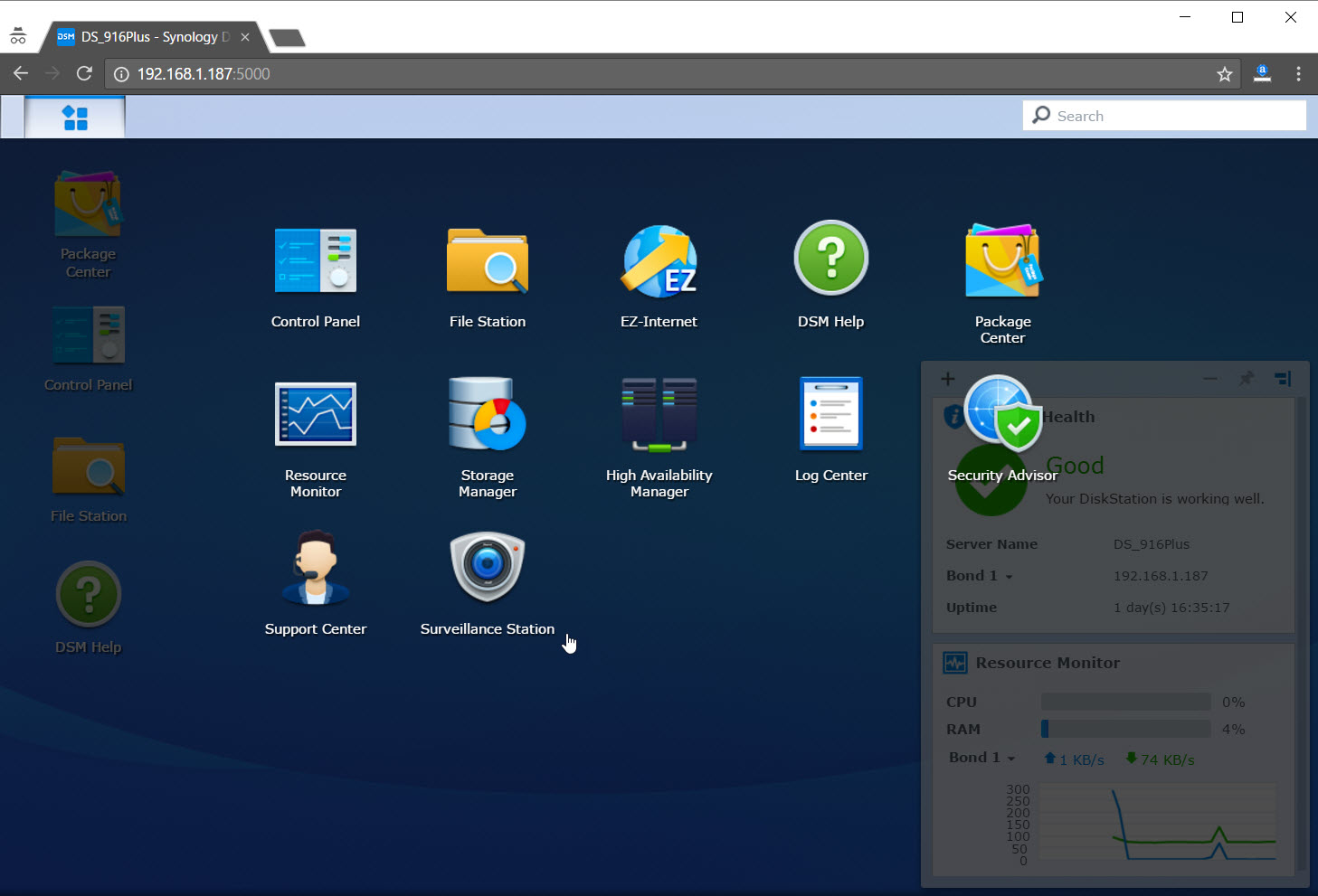Open Support Center
The image size is (1318, 896).
(316, 584)
